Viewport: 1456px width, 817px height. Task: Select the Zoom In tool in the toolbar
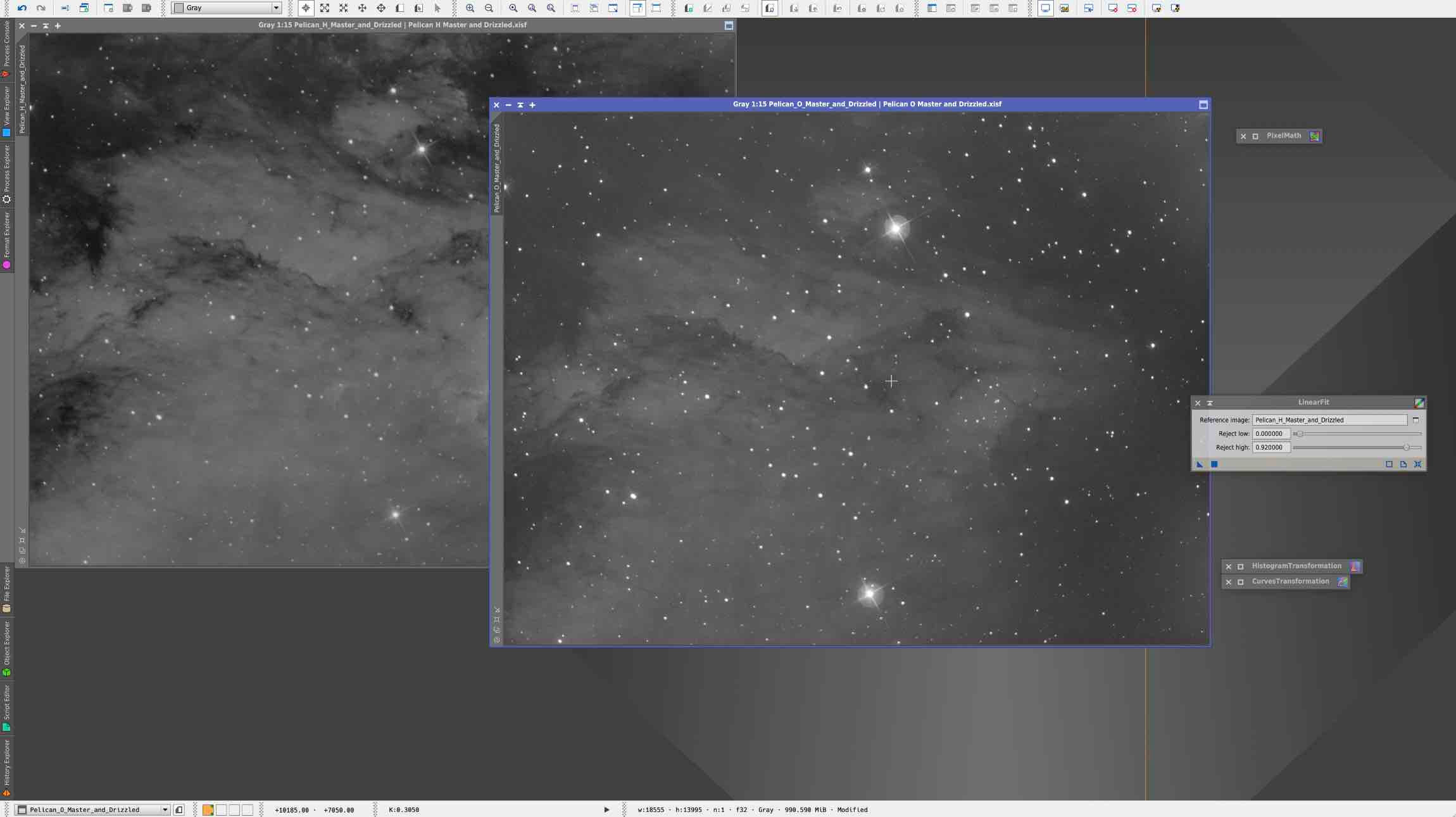[x=470, y=8]
